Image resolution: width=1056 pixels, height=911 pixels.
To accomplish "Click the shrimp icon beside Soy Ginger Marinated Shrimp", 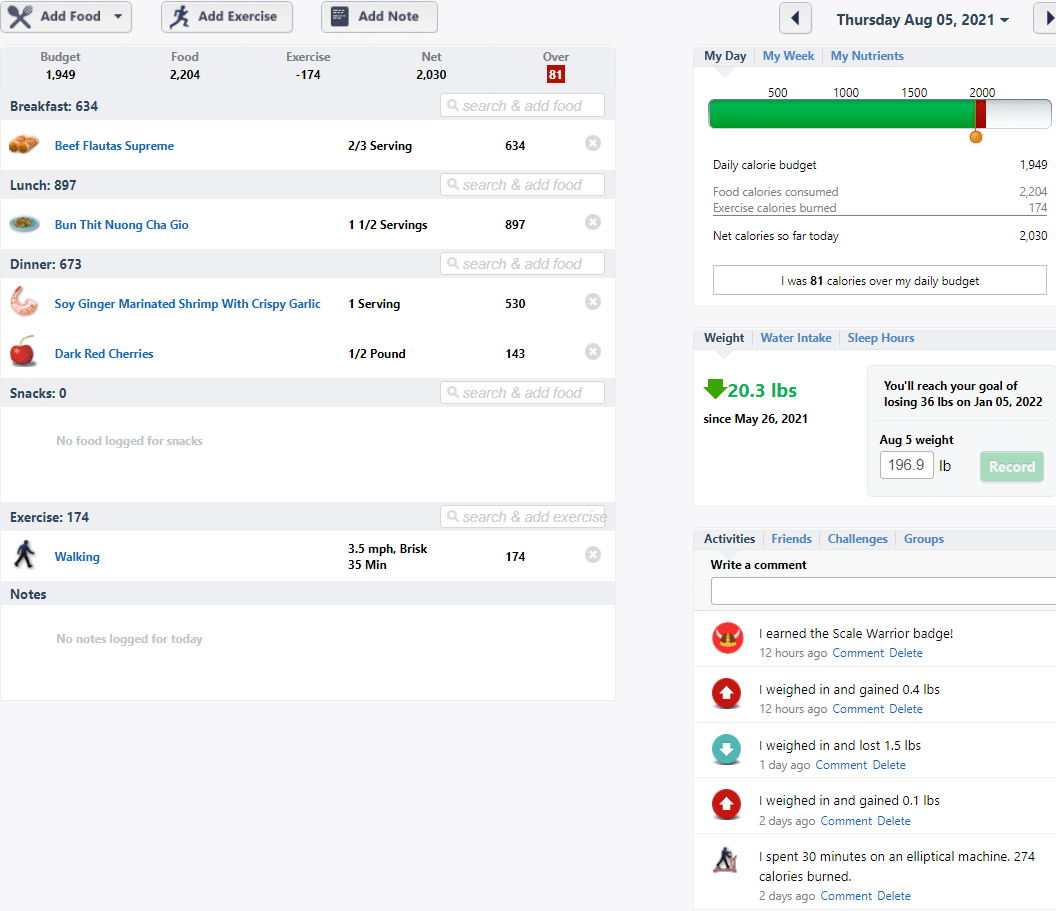I will click(x=24, y=302).
